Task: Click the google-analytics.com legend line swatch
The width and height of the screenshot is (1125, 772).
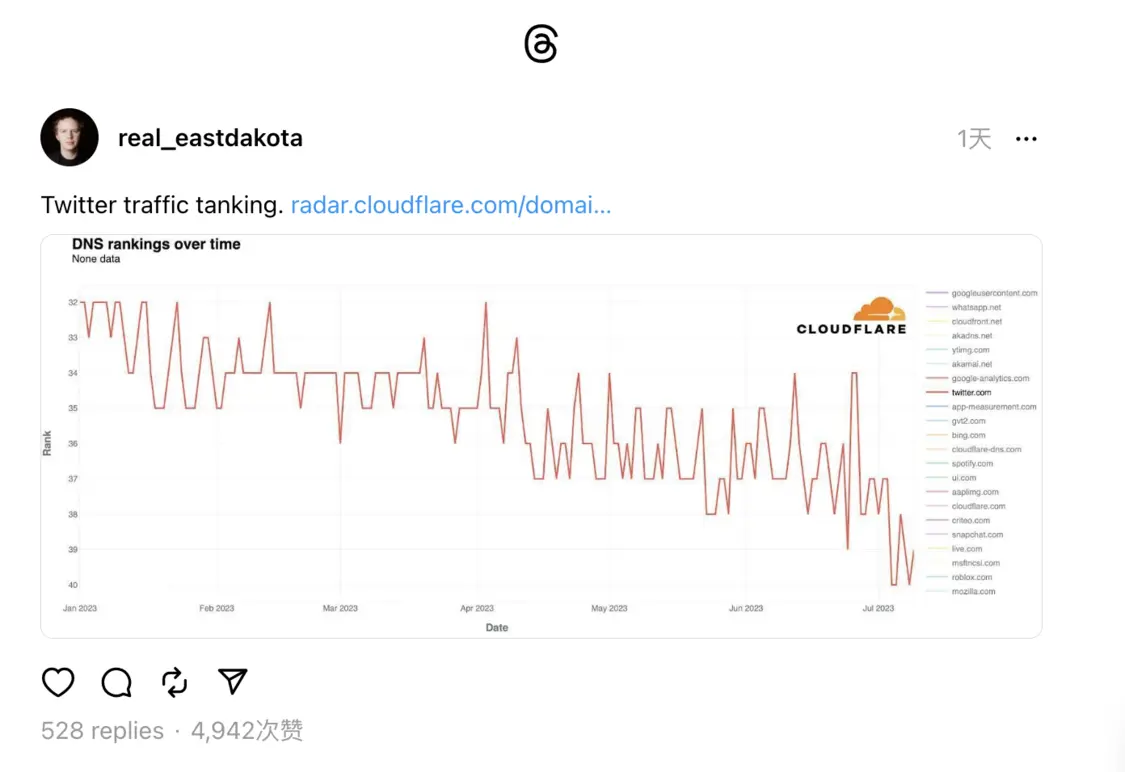Action: tap(936, 379)
